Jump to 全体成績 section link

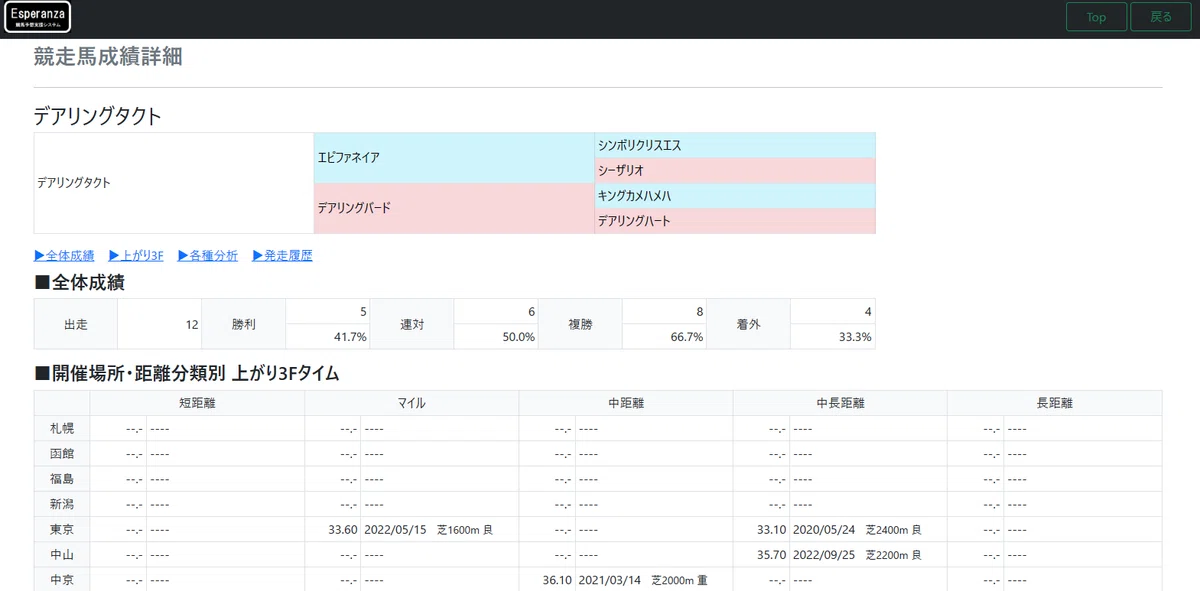pos(64,256)
